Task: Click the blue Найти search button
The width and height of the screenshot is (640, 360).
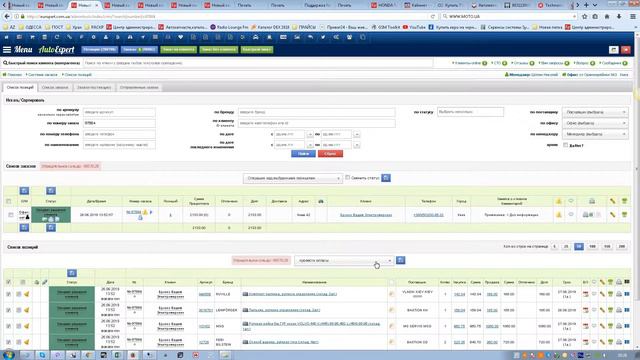Action: tap(303, 153)
